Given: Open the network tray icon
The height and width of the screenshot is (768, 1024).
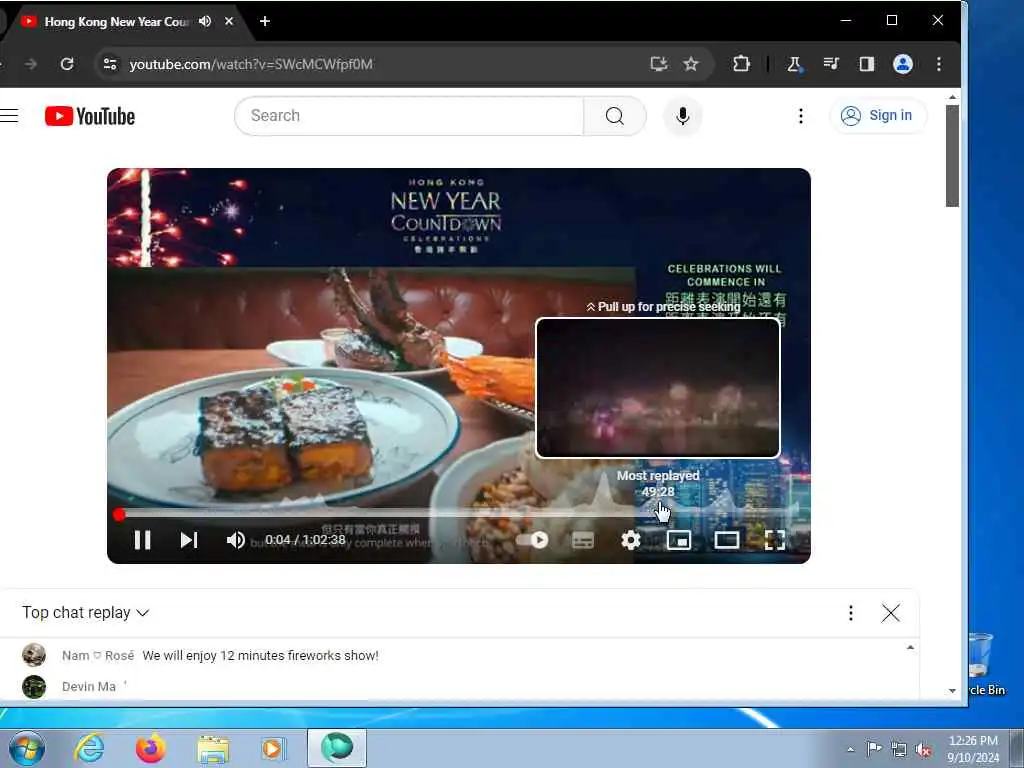Looking at the screenshot, I should tap(899, 750).
